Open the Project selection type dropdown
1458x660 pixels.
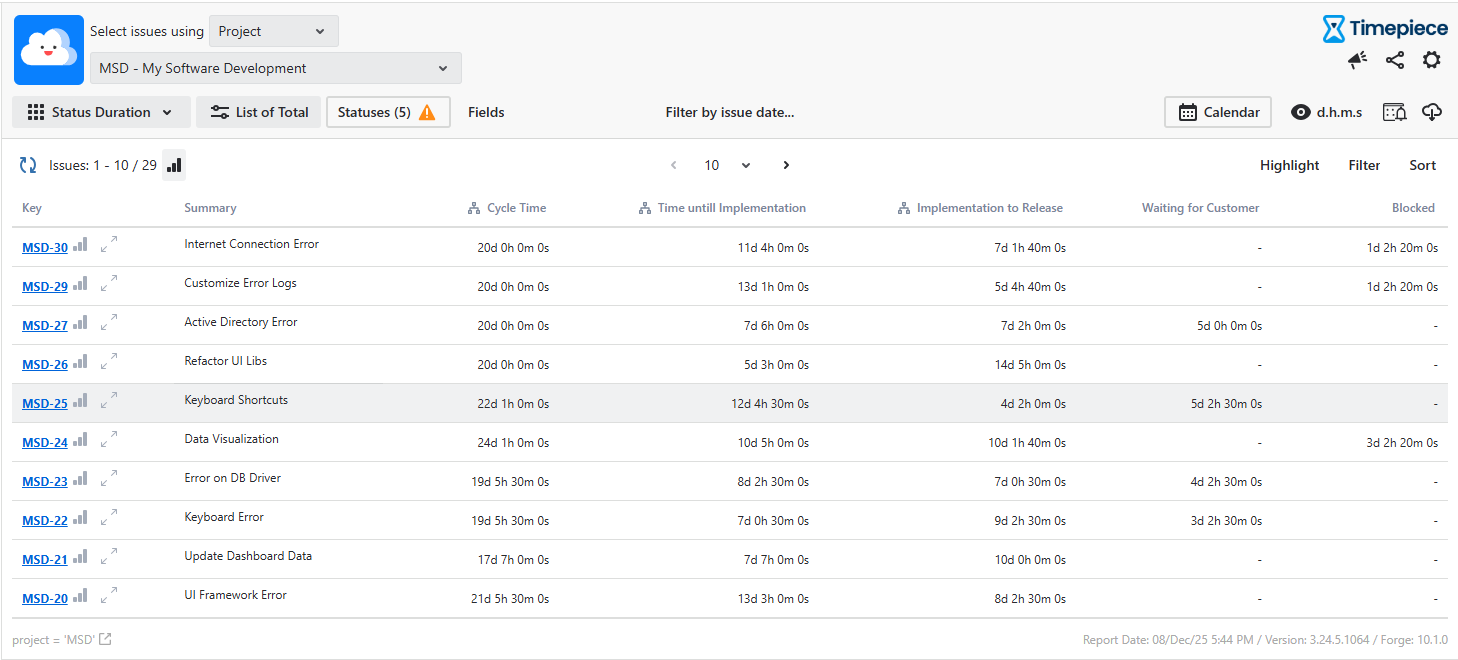pyautogui.click(x=273, y=31)
